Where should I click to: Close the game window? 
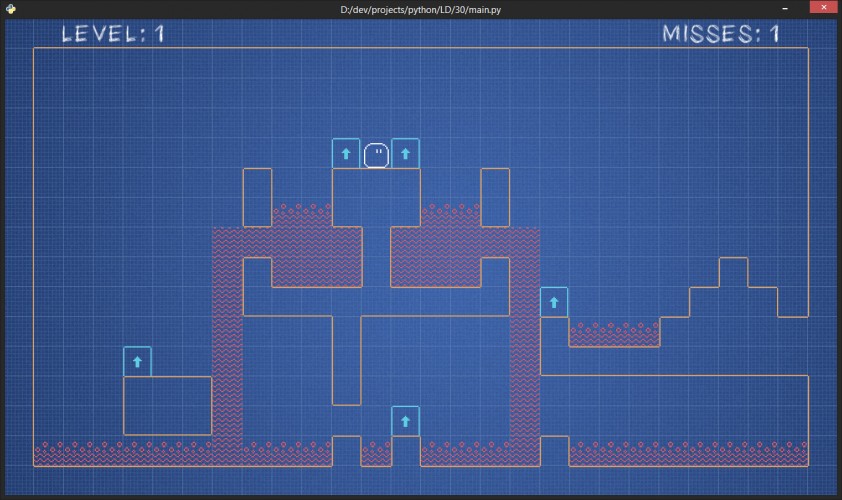(824, 8)
